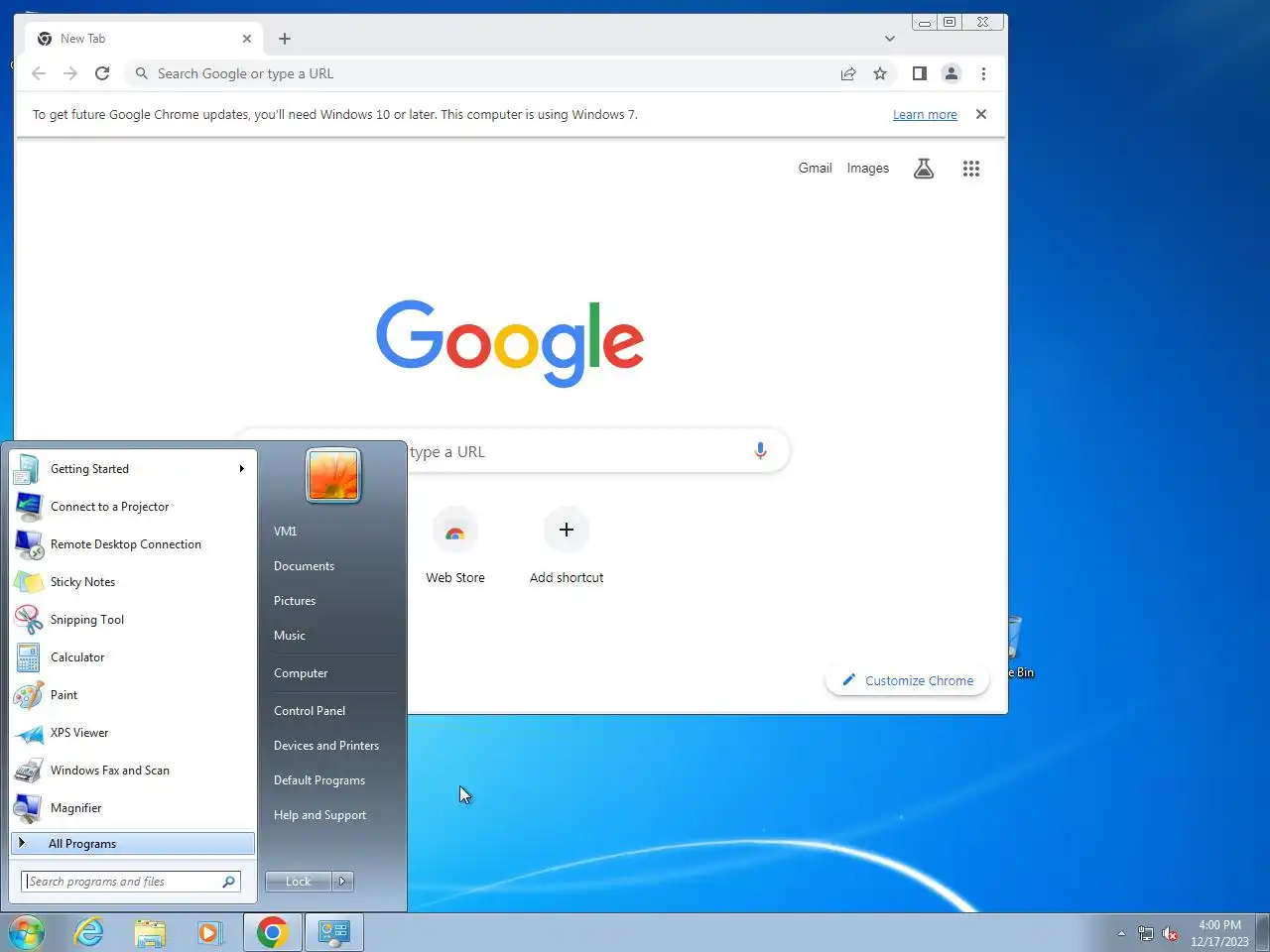Open the Getting Started program icon
This screenshot has height=952, width=1270.
click(28, 469)
